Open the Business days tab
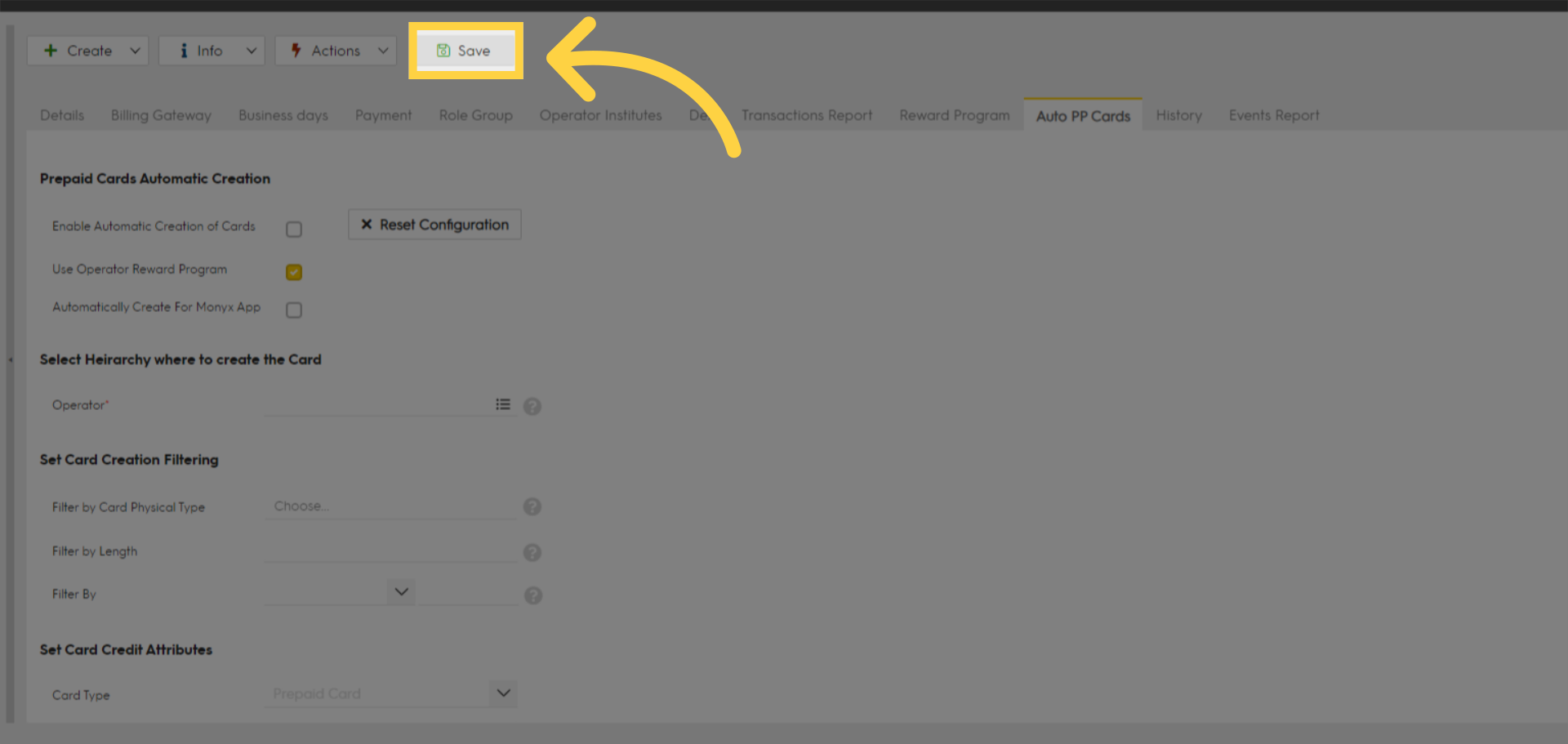Image resolution: width=1568 pixels, height=744 pixels. [283, 115]
